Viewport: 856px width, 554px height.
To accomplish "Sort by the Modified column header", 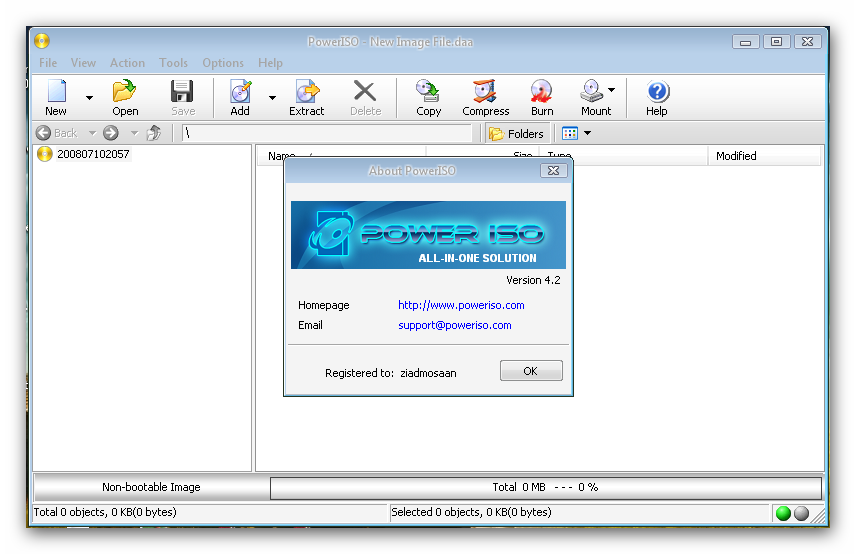I will pos(764,156).
